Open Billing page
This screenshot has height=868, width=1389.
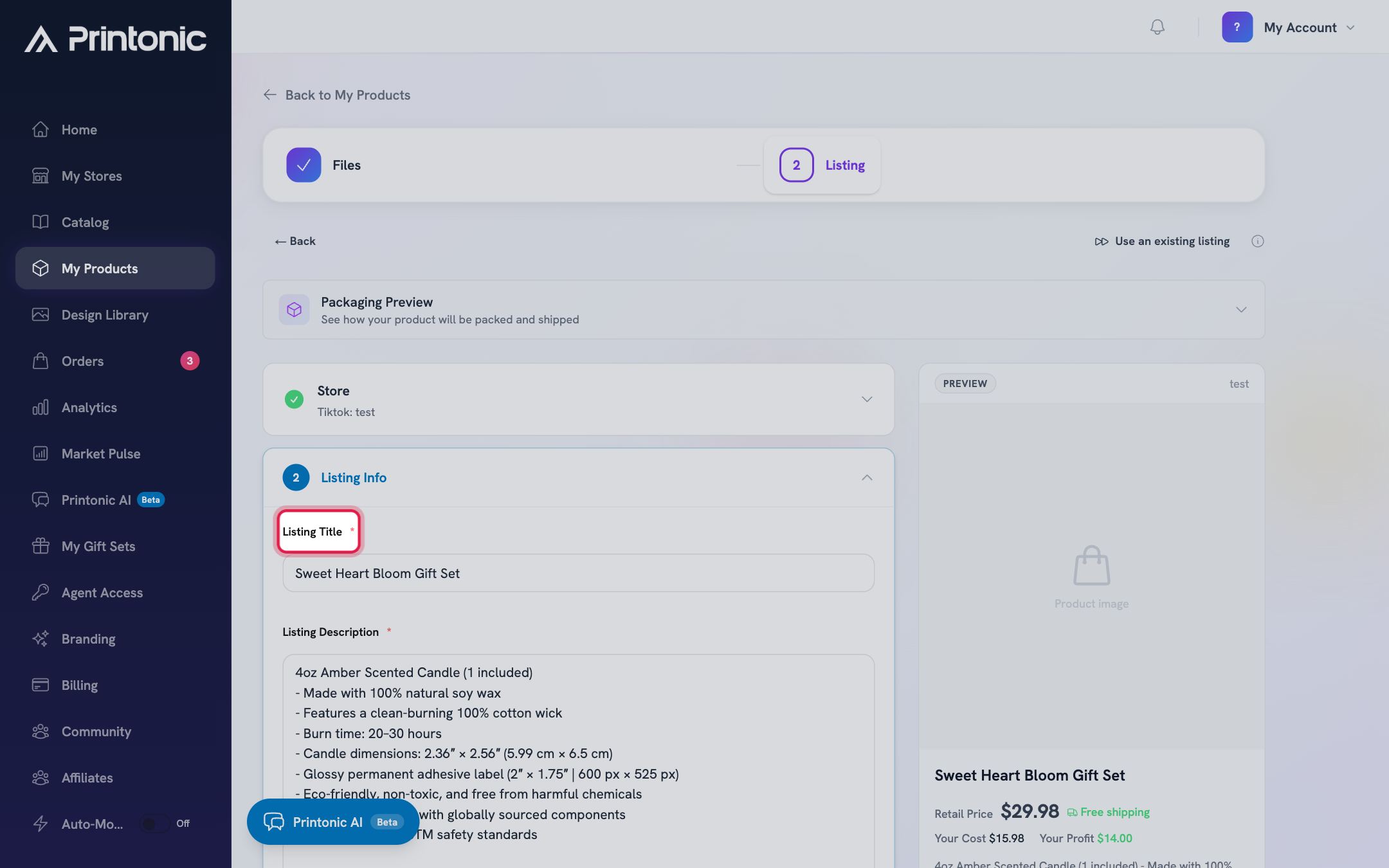point(115,685)
